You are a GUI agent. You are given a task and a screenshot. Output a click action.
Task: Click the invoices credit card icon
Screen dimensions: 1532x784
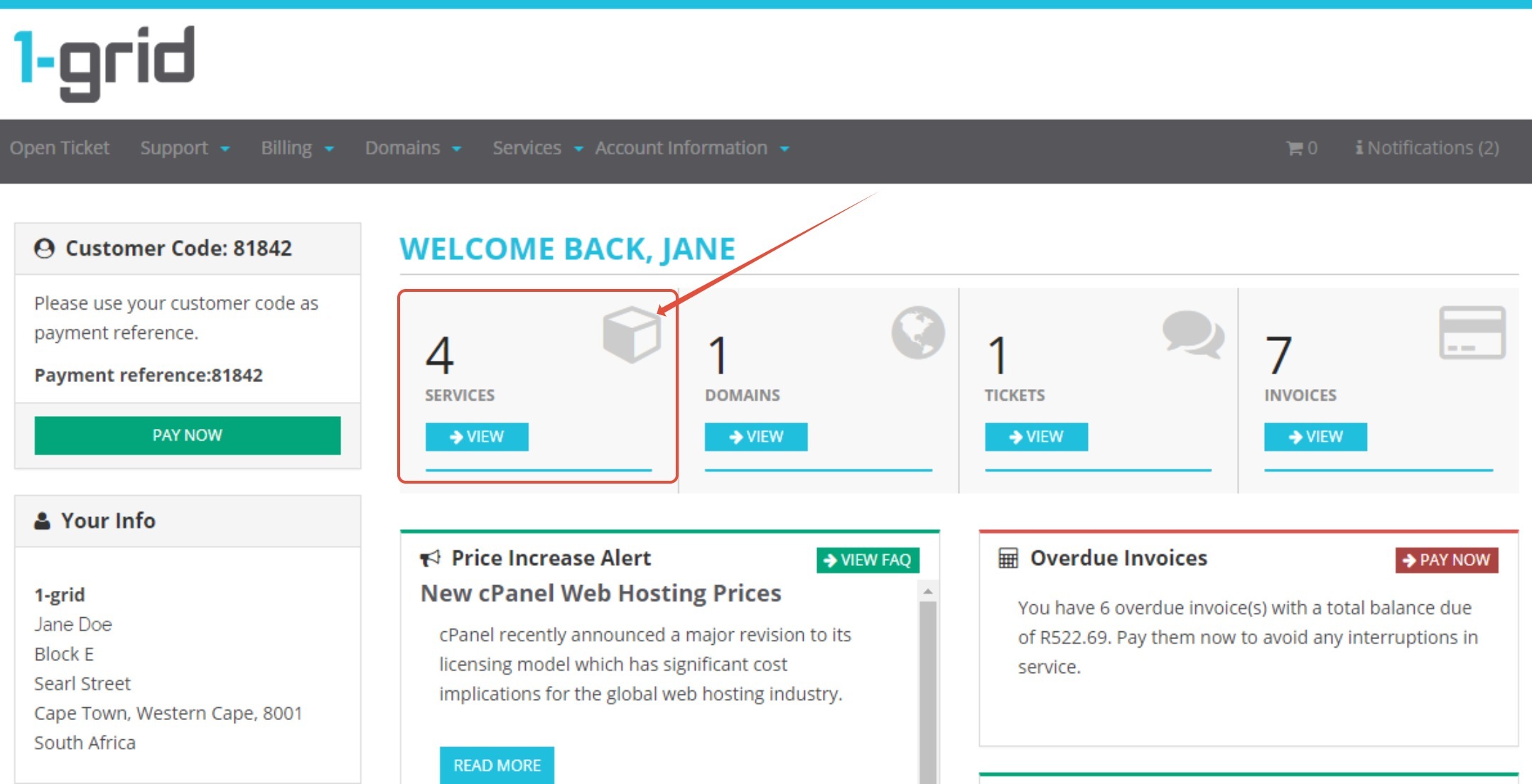[x=1472, y=332]
